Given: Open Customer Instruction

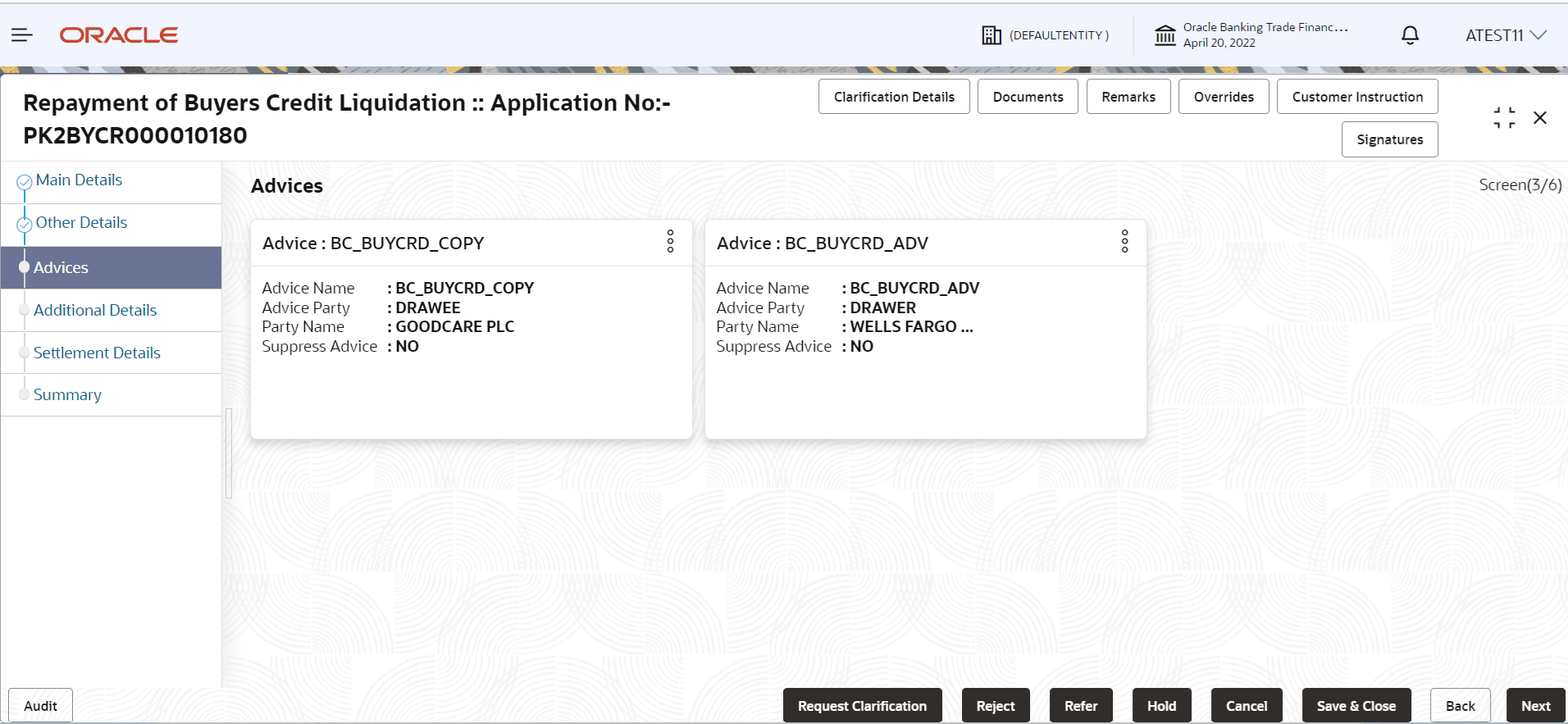Looking at the screenshot, I should click(1357, 97).
